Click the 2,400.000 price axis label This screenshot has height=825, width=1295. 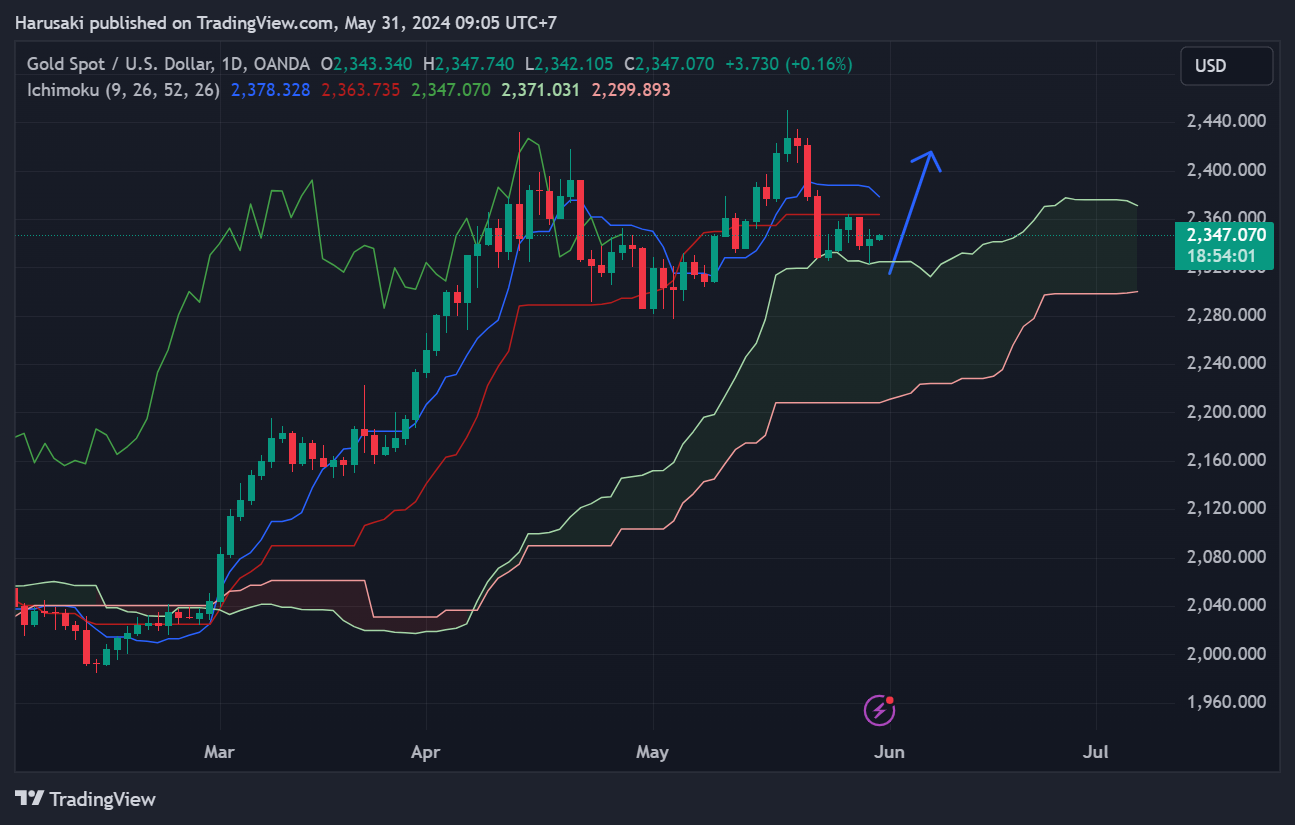pos(1226,170)
